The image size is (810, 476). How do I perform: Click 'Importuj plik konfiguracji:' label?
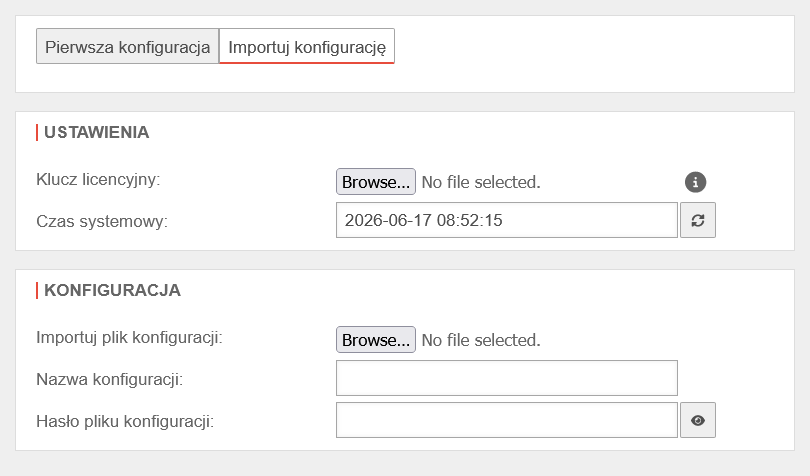[x=129, y=337]
